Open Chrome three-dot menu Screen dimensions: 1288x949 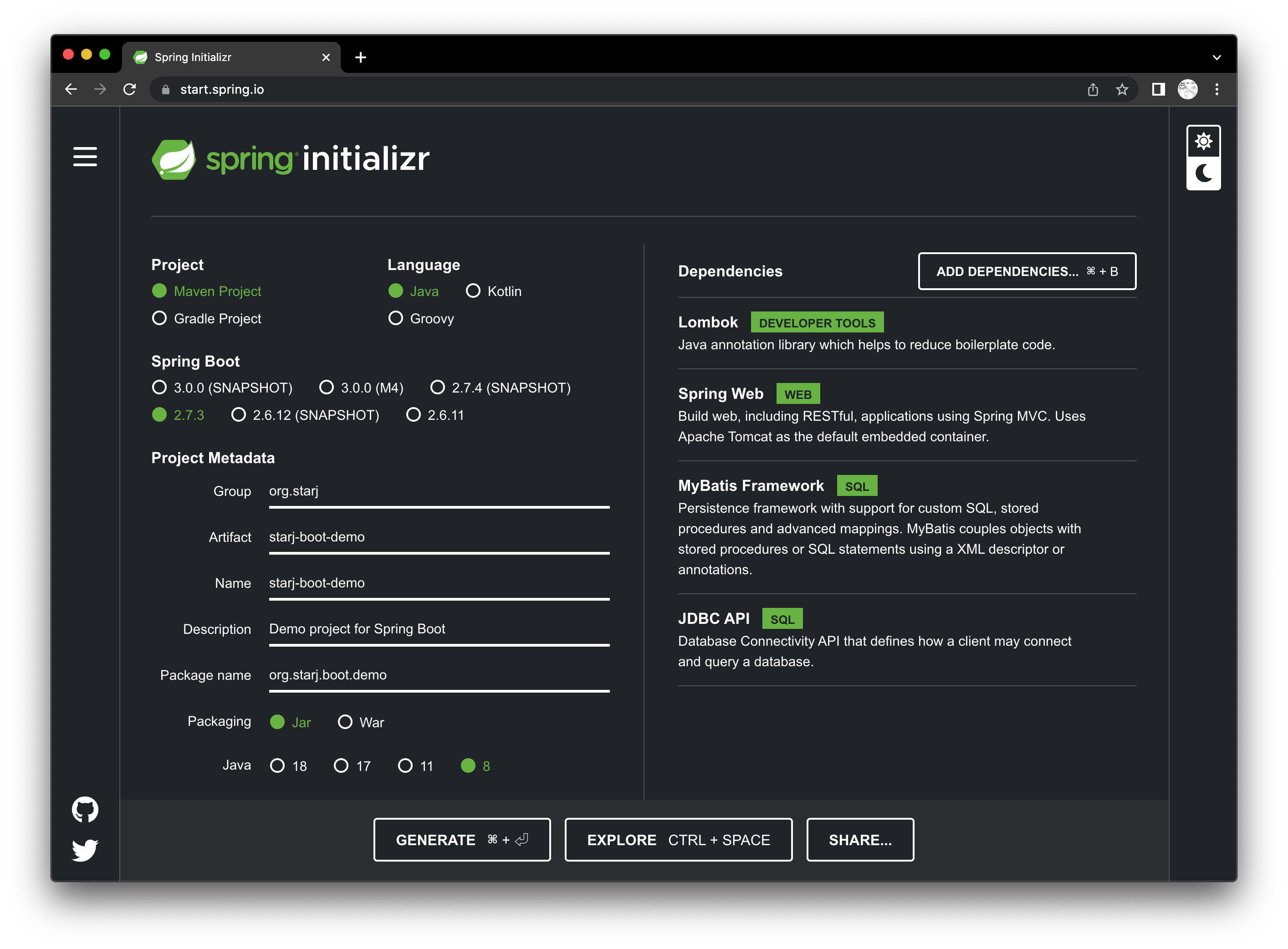coord(1216,89)
